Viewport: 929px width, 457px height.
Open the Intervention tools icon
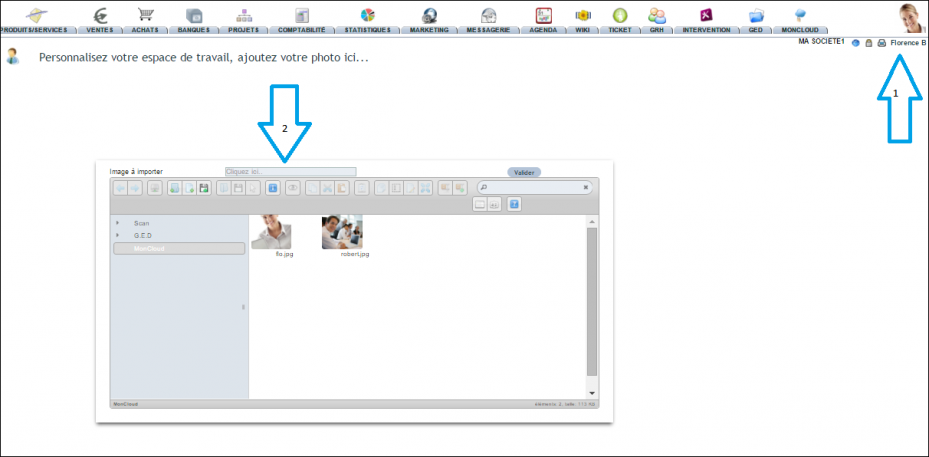[706, 15]
